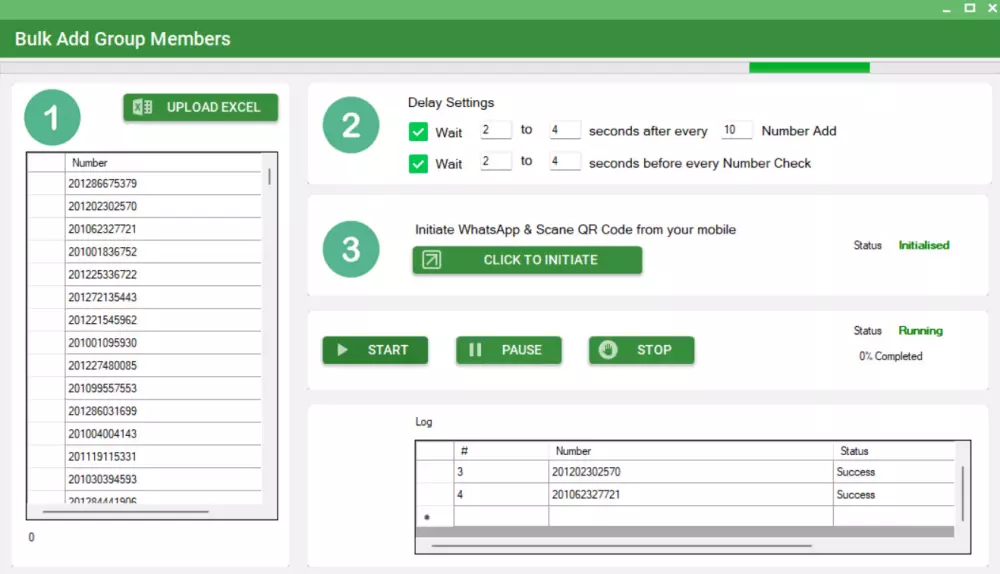Edit minimum seconds field for Number Check delay
Screen dimensions: 1000x574
(x=496, y=161)
